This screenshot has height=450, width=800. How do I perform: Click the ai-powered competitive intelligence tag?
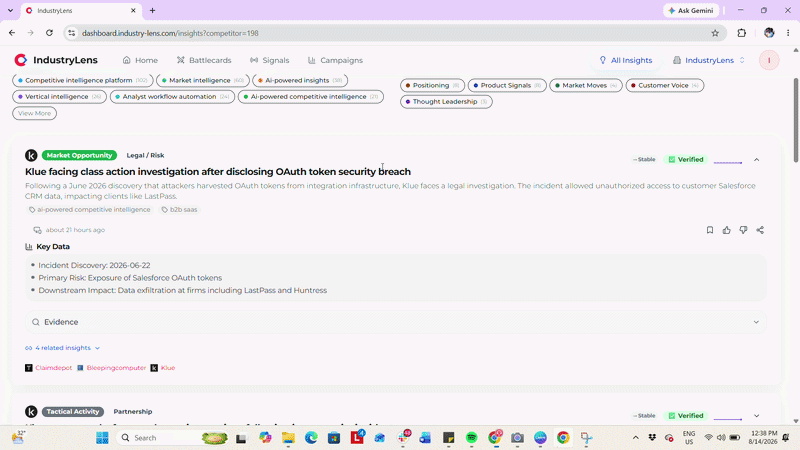pos(89,210)
